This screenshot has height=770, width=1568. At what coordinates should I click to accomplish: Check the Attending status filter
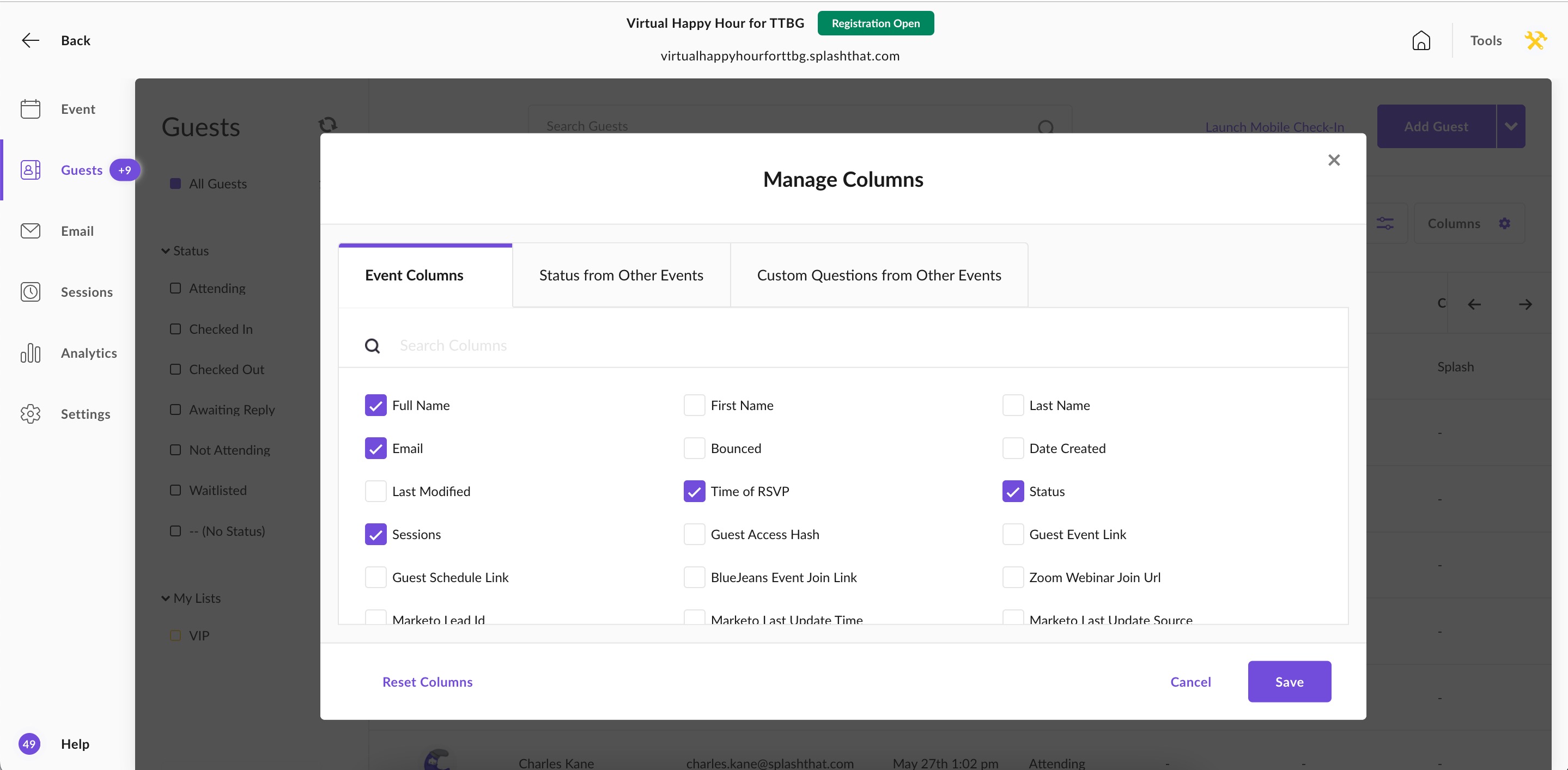[x=175, y=288]
